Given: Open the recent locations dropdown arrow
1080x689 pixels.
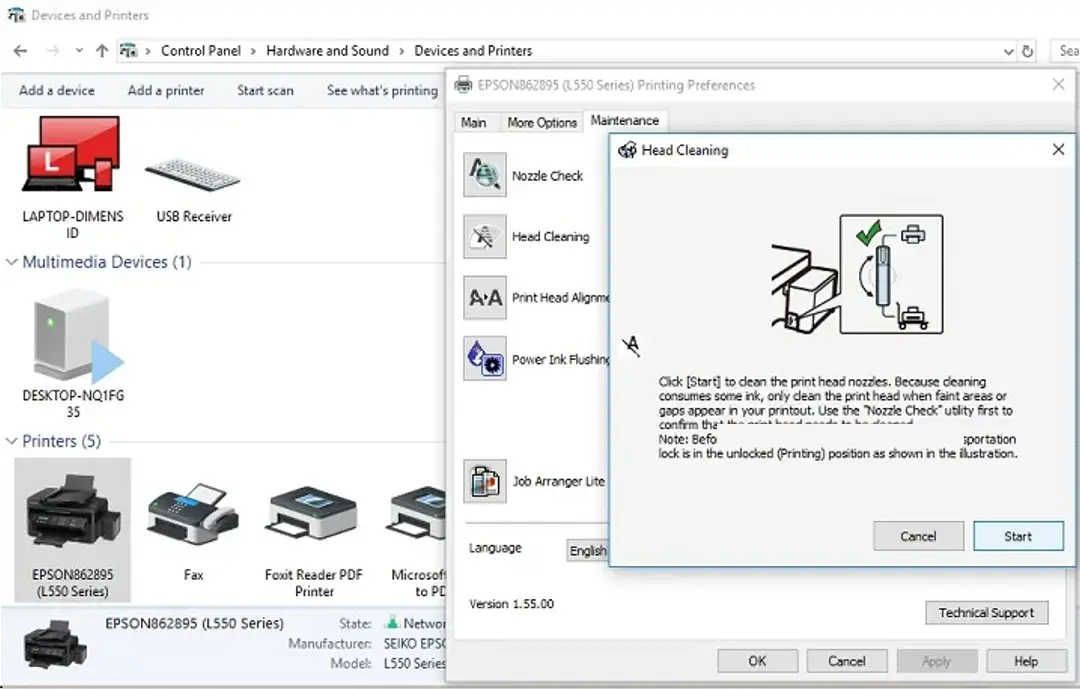Looking at the screenshot, I should 79,50.
